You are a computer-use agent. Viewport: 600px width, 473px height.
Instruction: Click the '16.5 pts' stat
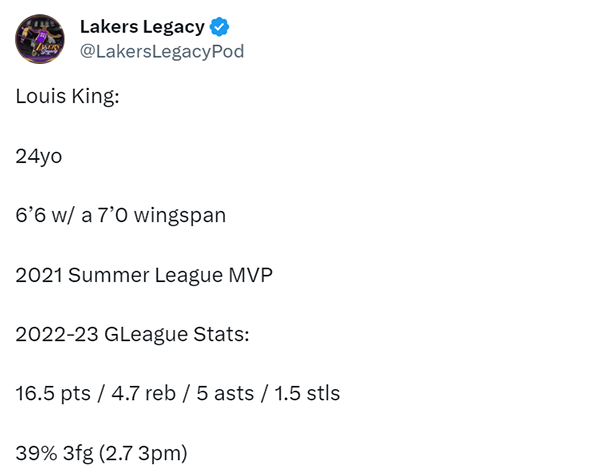coord(53,394)
